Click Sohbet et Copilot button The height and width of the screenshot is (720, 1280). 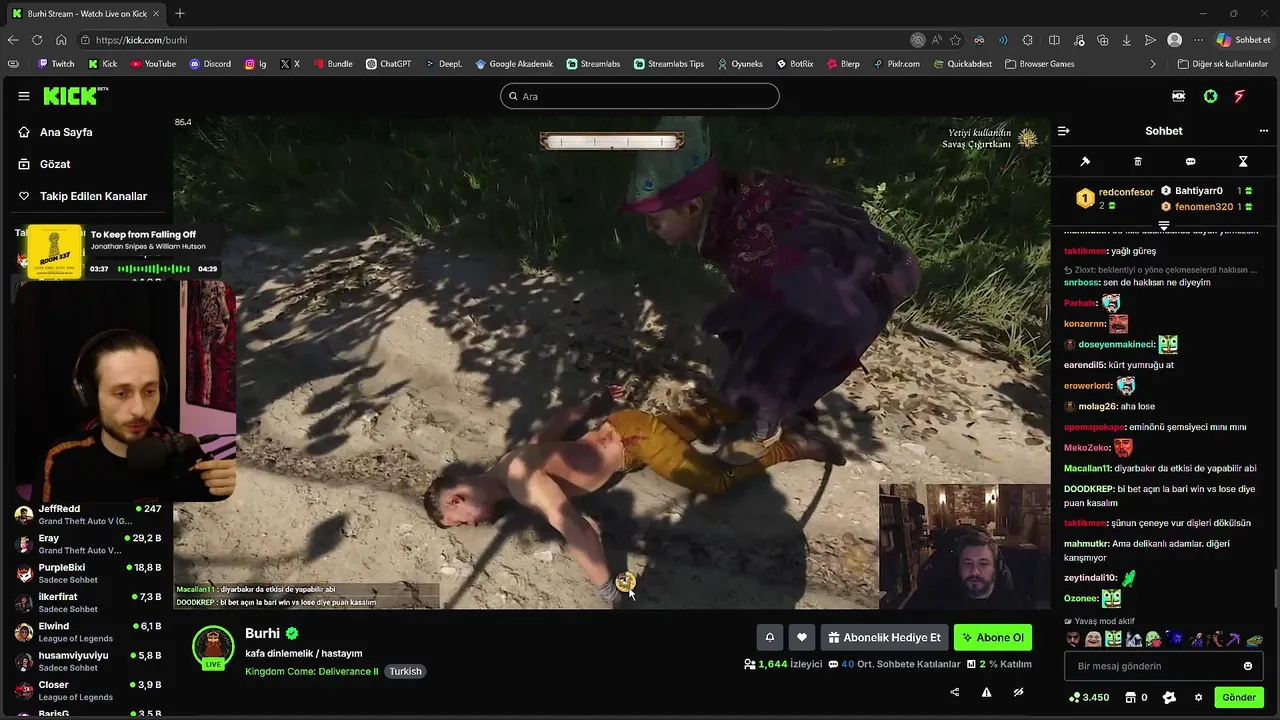click(x=1243, y=40)
